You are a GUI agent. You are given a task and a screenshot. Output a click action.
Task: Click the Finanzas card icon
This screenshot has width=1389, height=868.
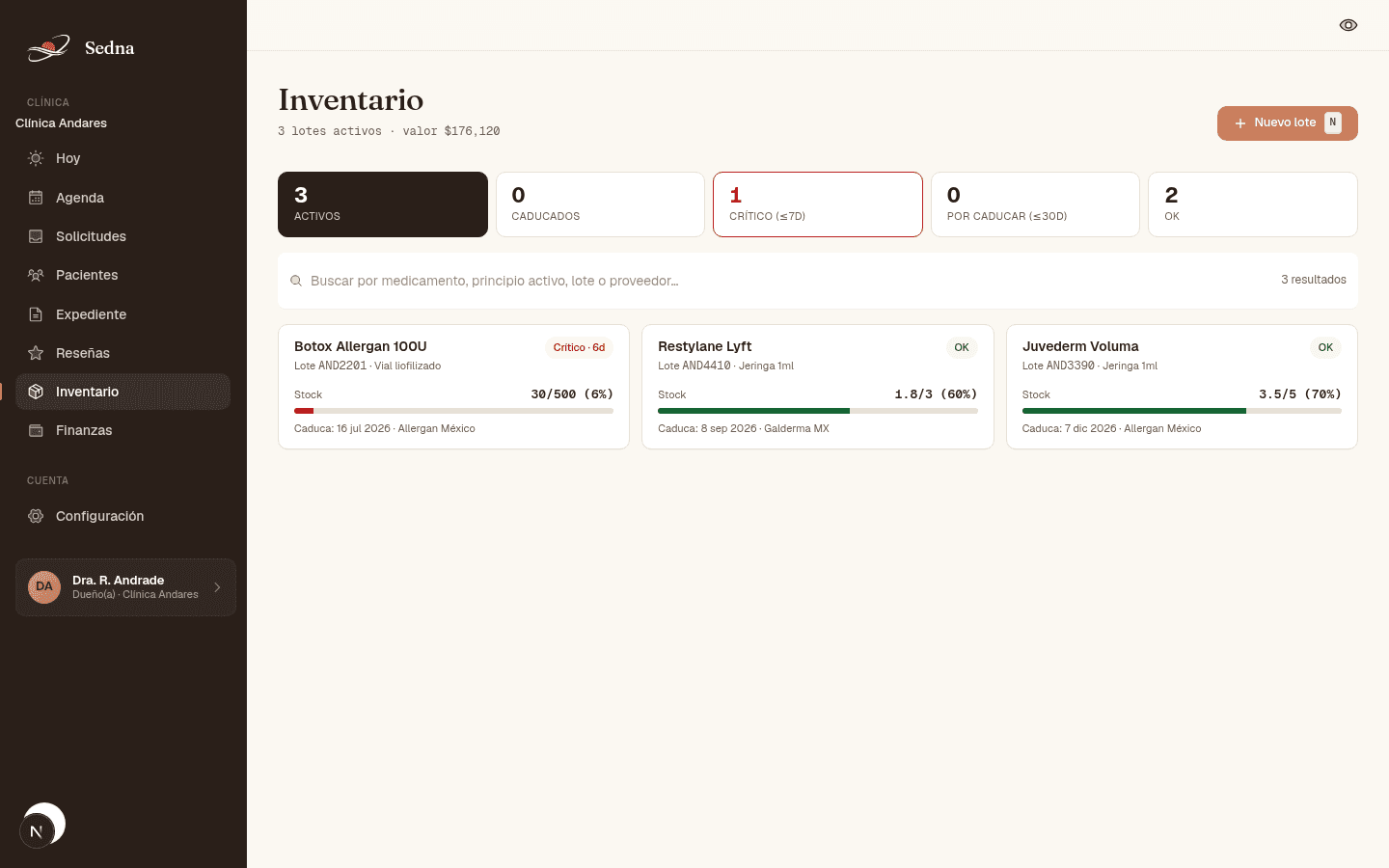36,430
